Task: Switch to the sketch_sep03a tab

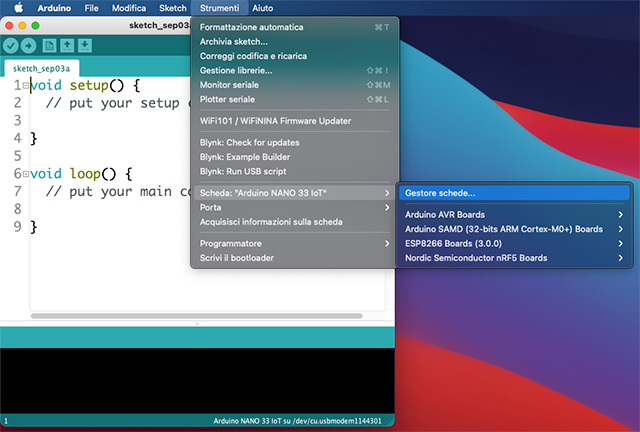Action: pos(39,68)
